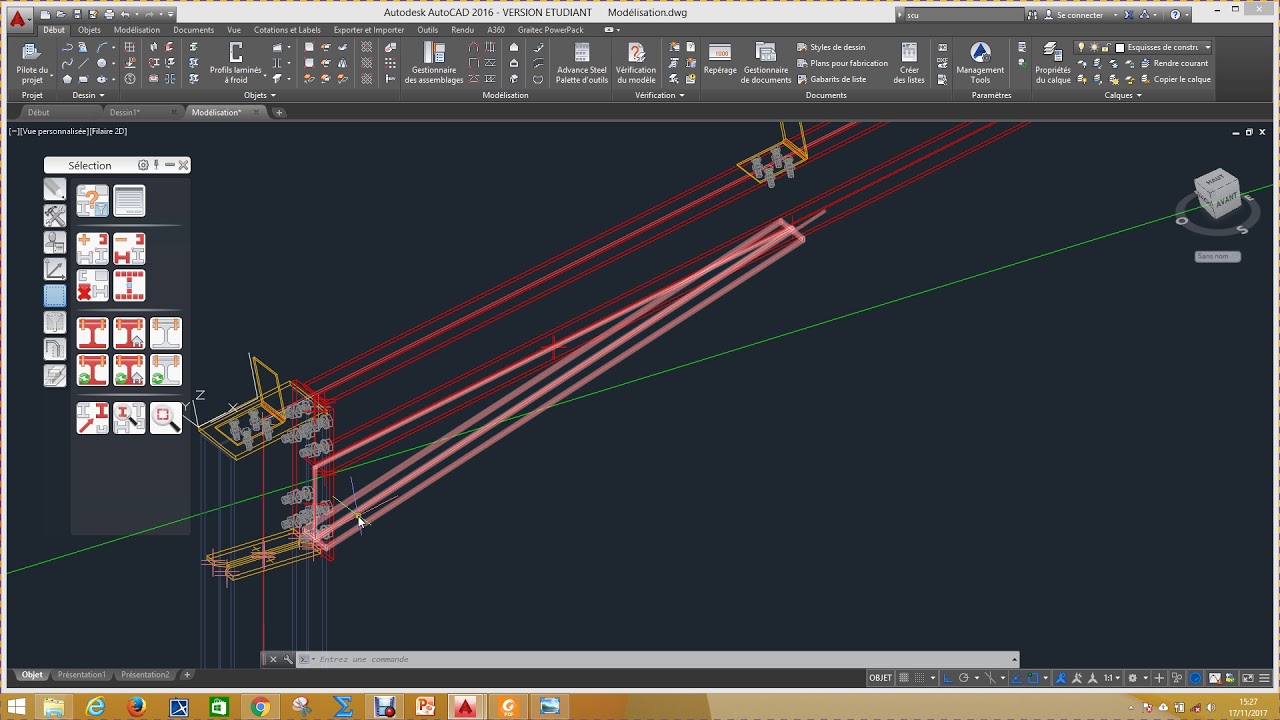Viewport: 1280px width, 720px height.
Task: Toggle ortho mode in status bar
Action: tap(948, 677)
